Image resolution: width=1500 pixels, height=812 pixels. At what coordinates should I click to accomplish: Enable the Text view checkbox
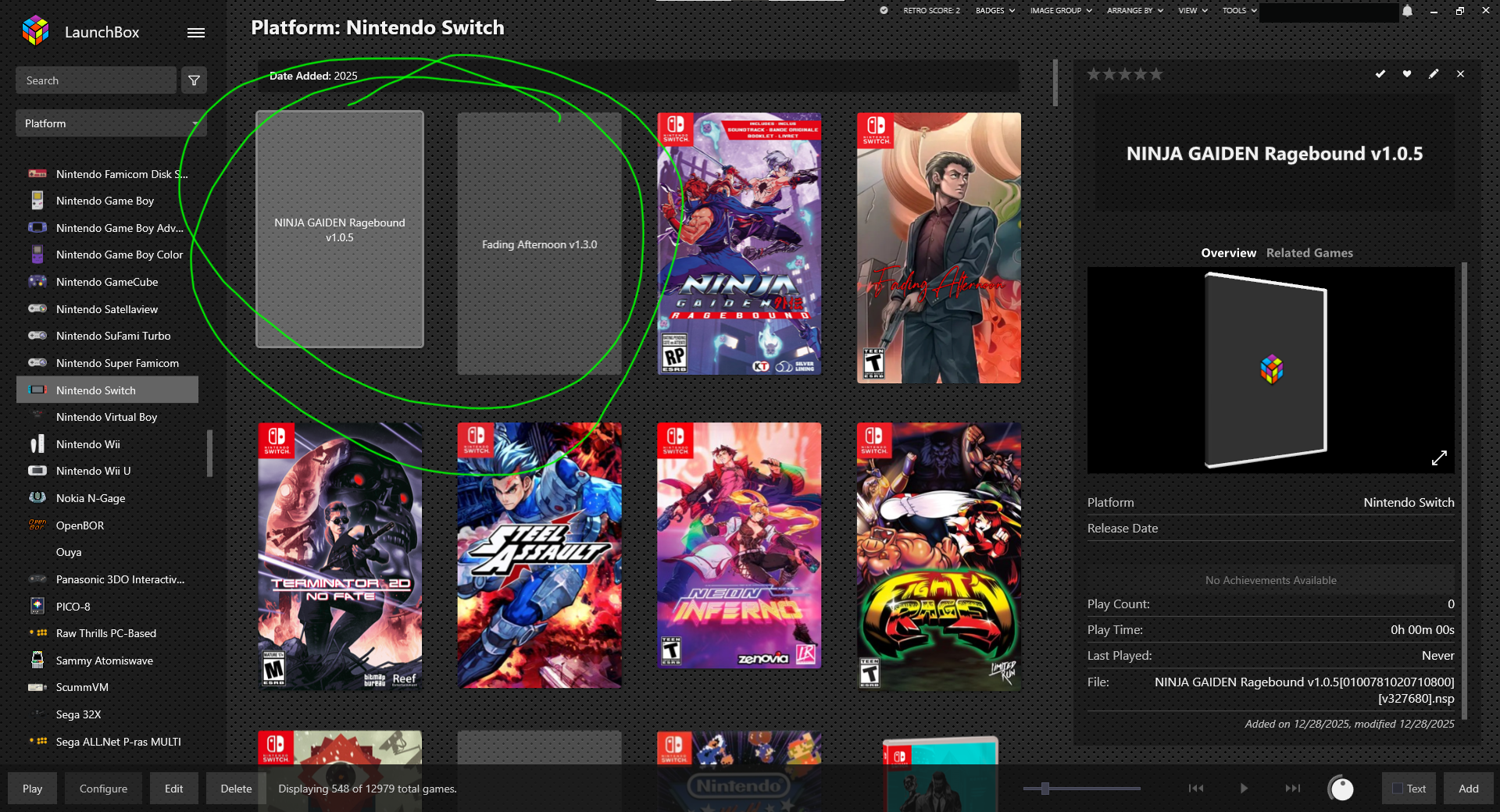[x=1398, y=789]
